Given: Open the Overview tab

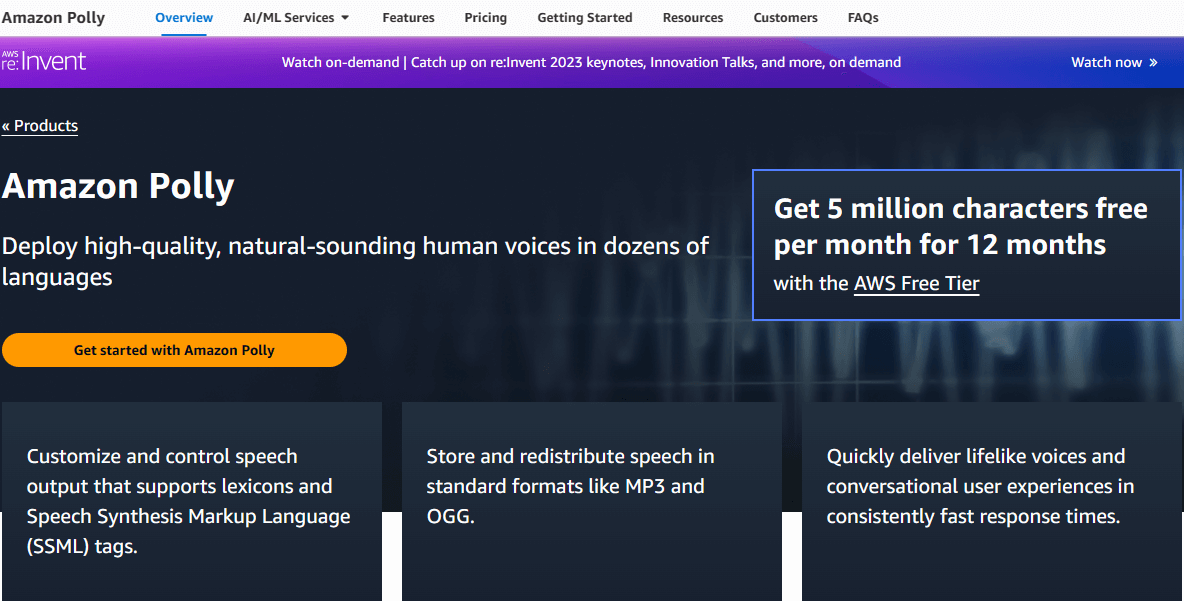Looking at the screenshot, I should [184, 17].
